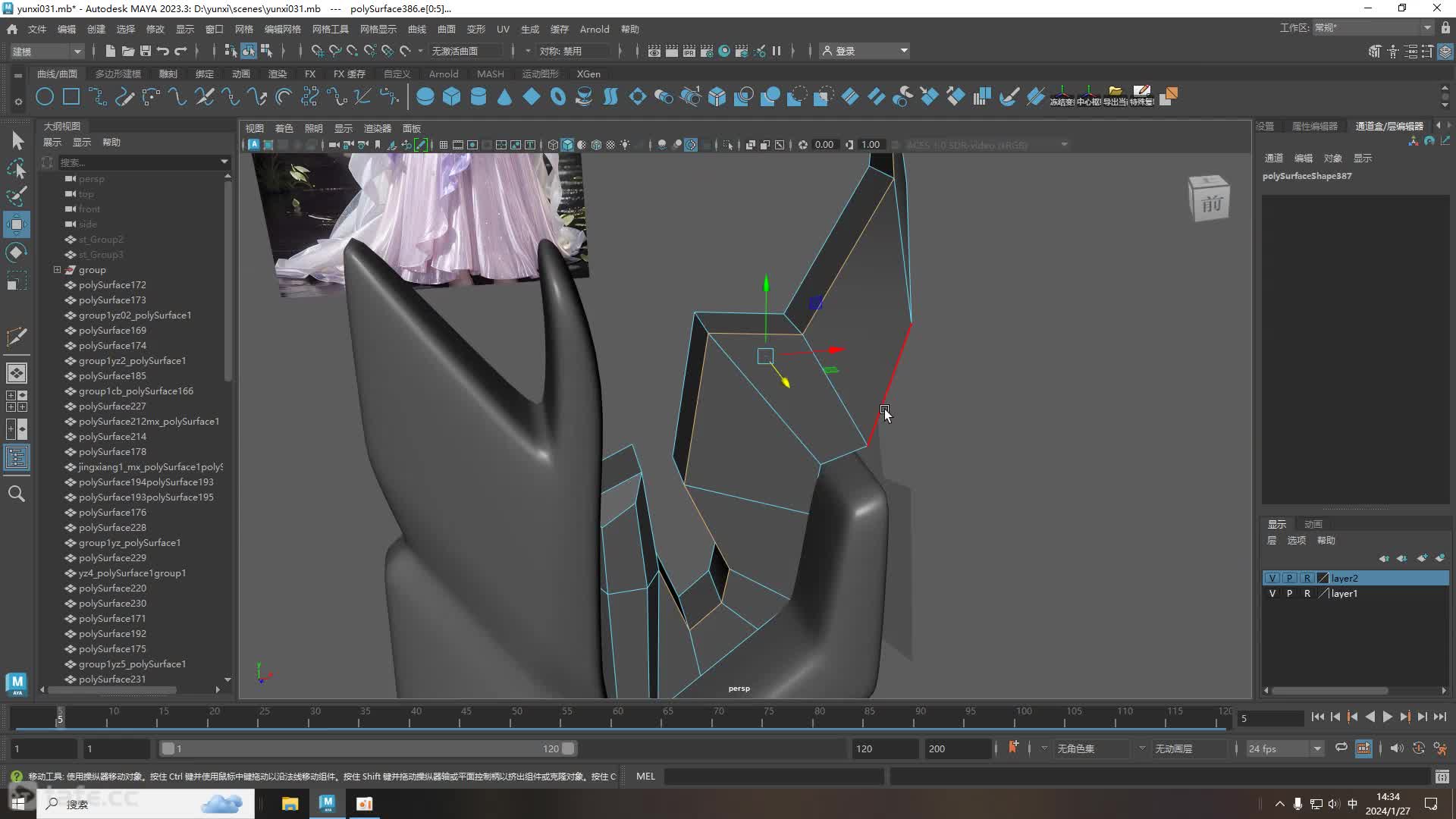
Task: Click the save scene icon
Action: pyautogui.click(x=145, y=51)
